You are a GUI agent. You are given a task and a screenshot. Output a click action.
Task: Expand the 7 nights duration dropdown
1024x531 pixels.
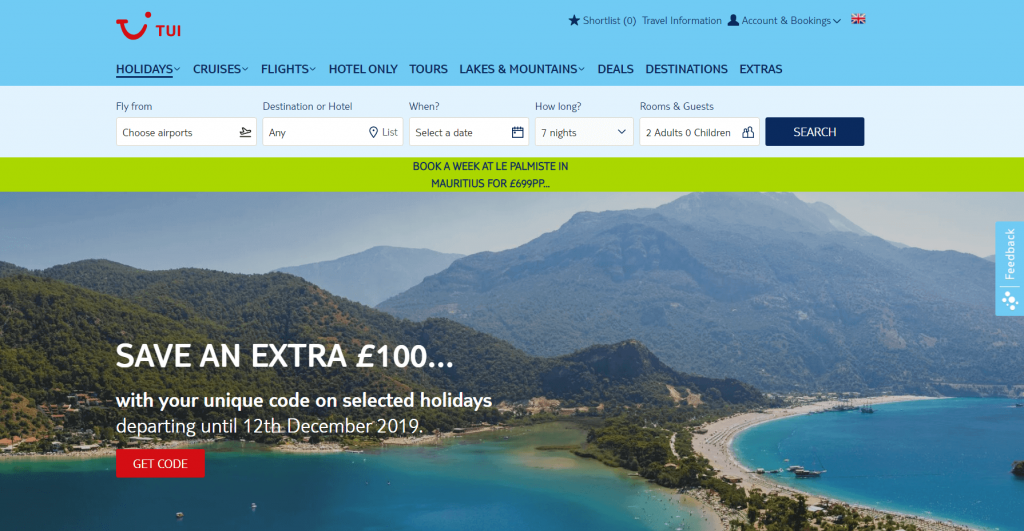584,132
